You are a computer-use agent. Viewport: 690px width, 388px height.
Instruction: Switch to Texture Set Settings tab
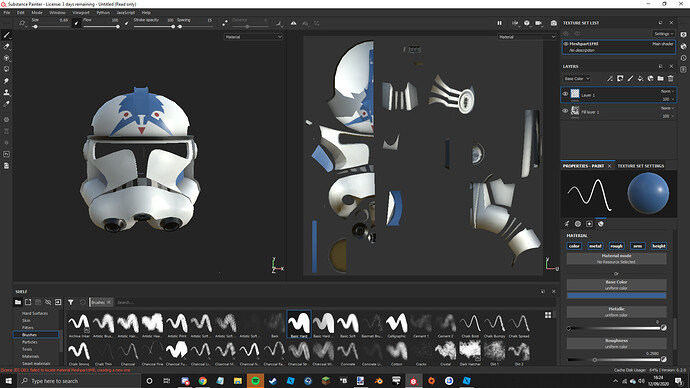coord(640,166)
